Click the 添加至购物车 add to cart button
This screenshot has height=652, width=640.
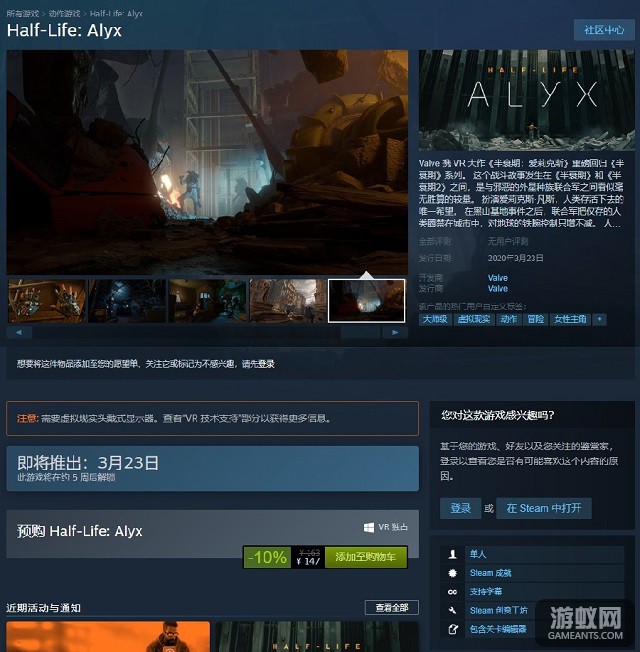(x=366, y=557)
